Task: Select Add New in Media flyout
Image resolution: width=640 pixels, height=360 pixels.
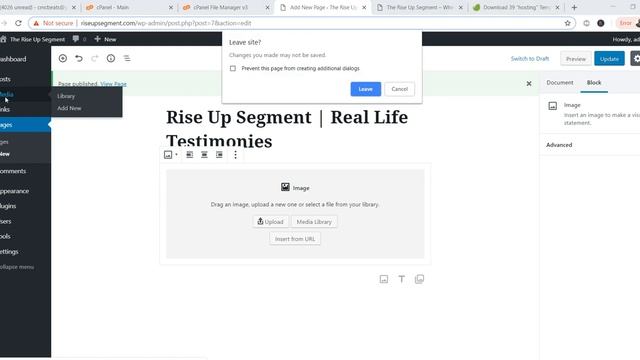Action: point(69,108)
